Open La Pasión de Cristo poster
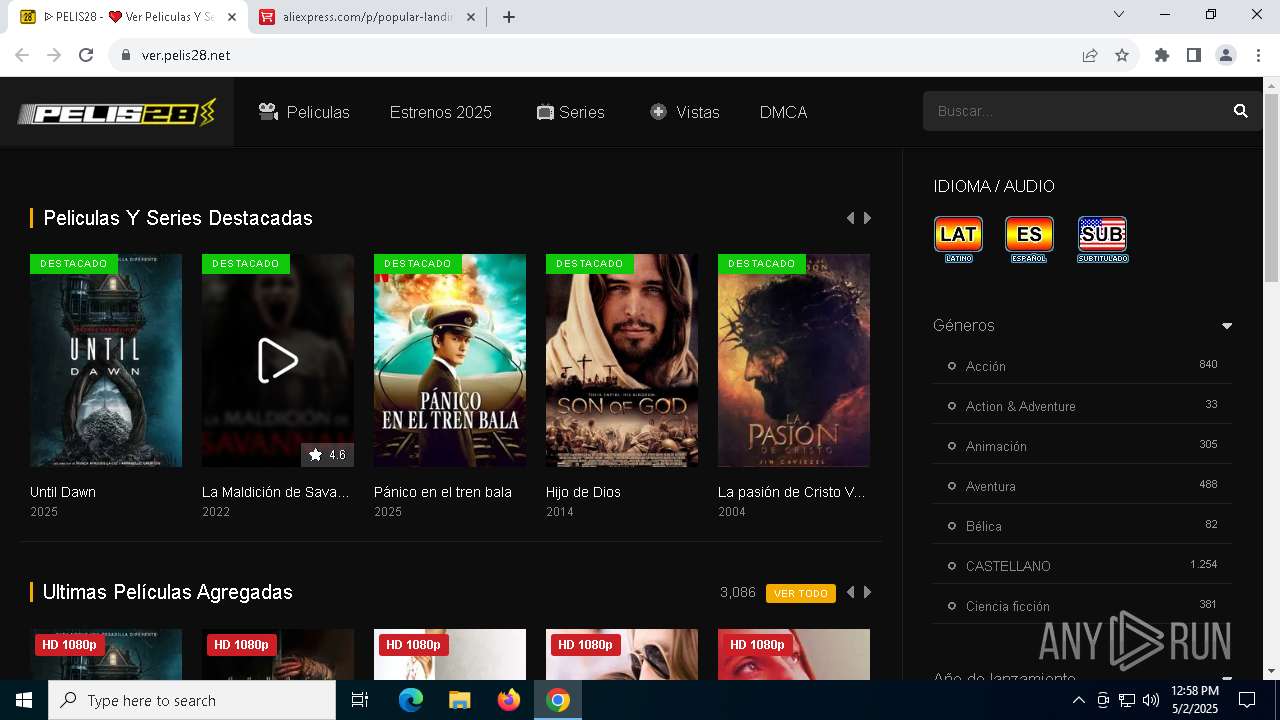 point(794,360)
